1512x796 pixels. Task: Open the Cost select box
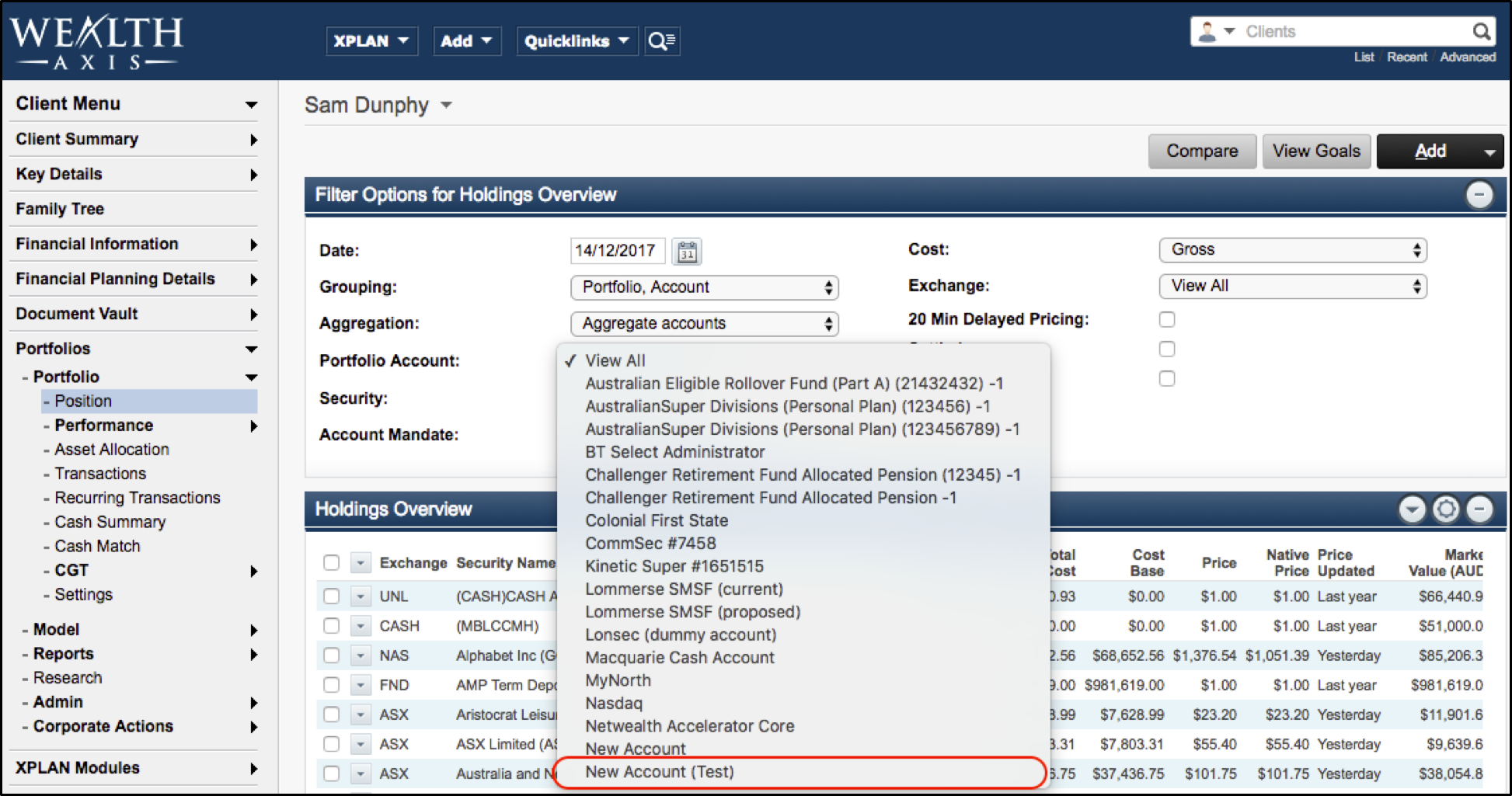1293,250
